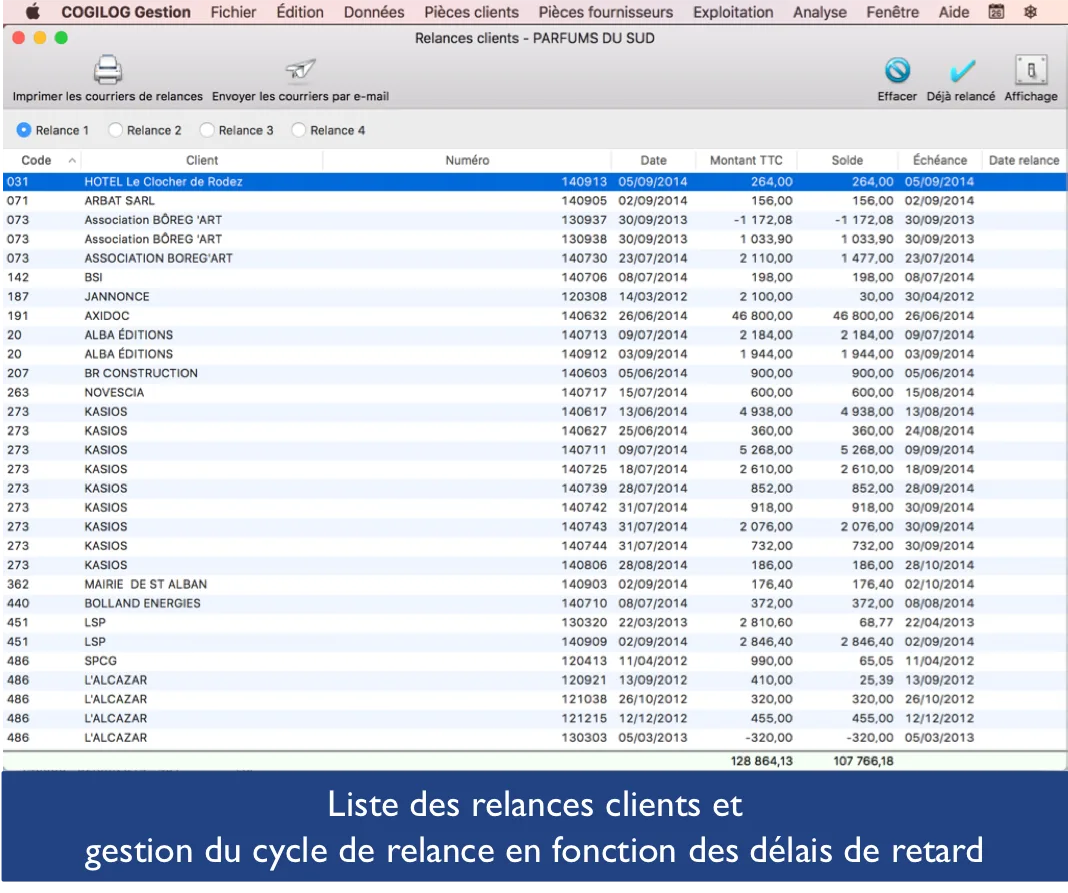Open the Édition menu

point(300,12)
